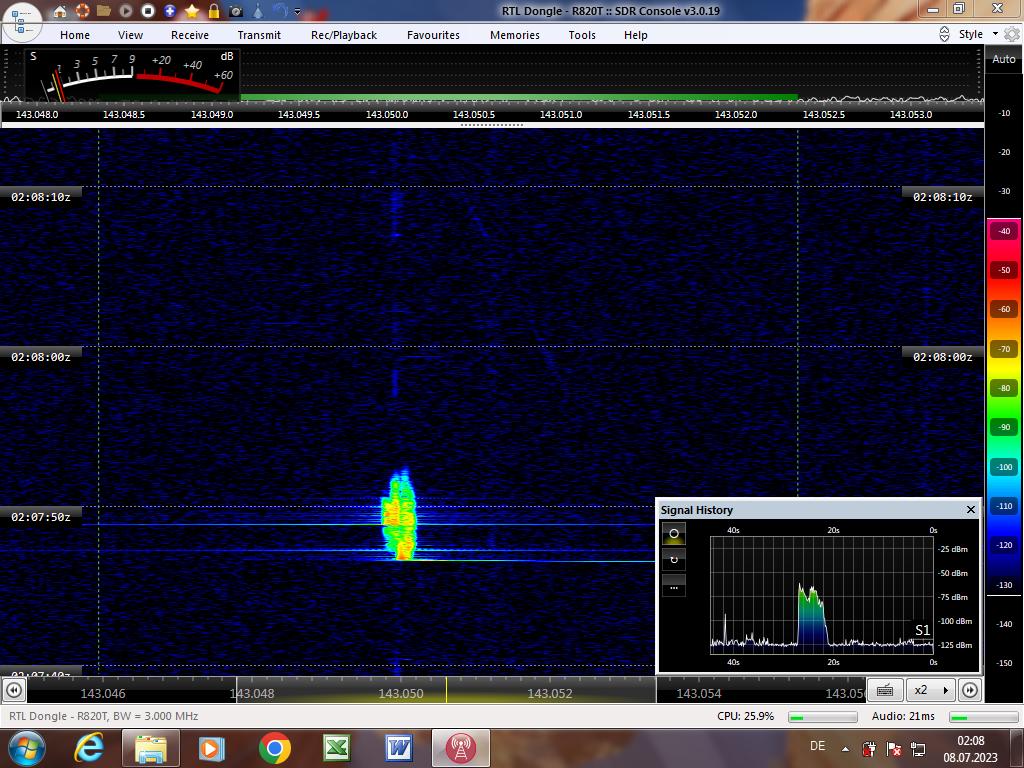Toggle the padlock lock icon
Viewport: 1024px width, 768px height.
pyautogui.click(x=214, y=11)
